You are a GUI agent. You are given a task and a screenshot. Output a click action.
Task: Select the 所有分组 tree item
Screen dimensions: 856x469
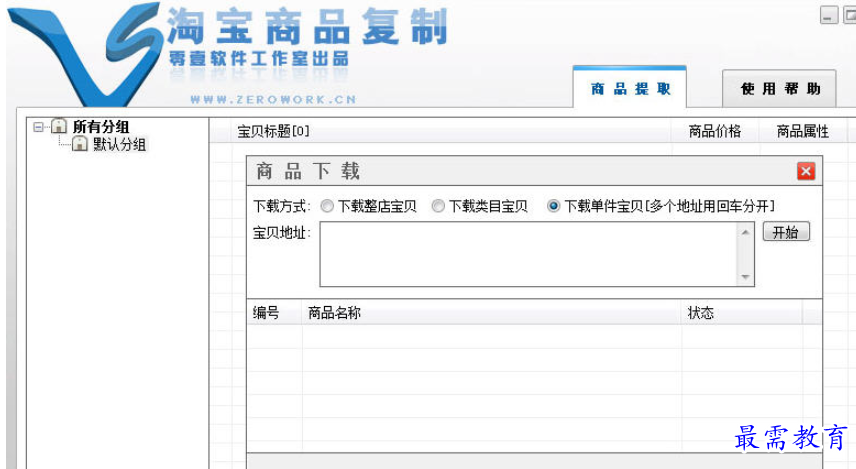pos(100,127)
